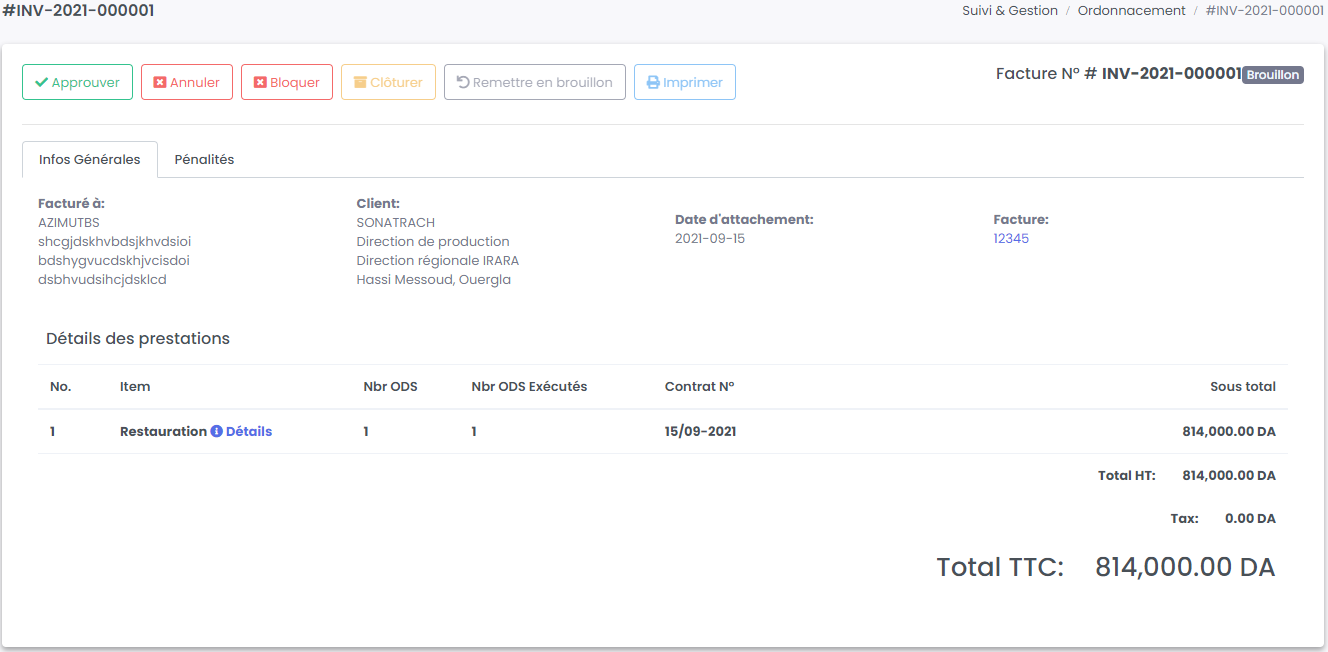The image size is (1328, 652).
Task: Switch to the Pénalités tab
Action: click(204, 160)
